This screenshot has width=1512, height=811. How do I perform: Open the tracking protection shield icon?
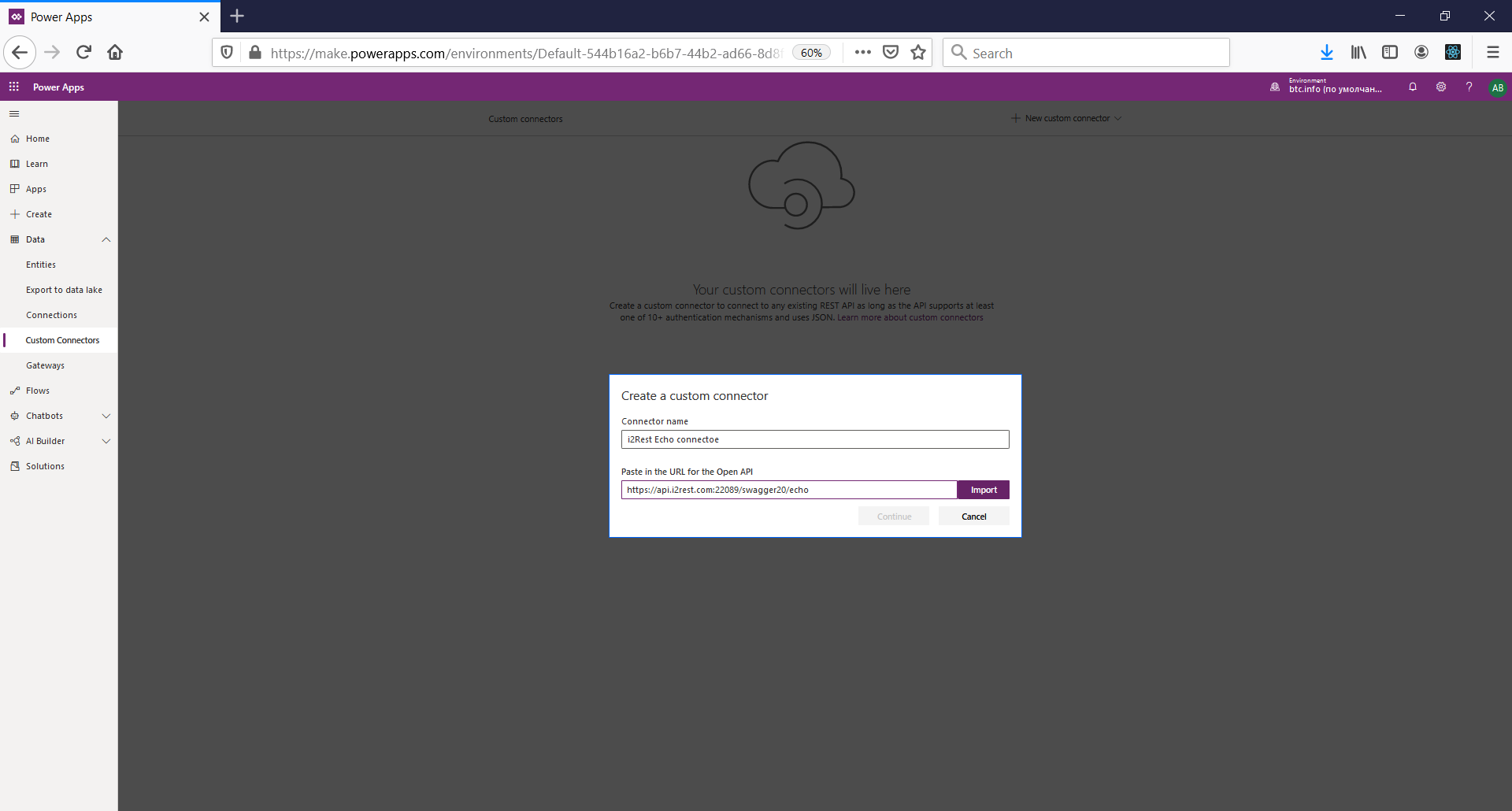tap(227, 53)
